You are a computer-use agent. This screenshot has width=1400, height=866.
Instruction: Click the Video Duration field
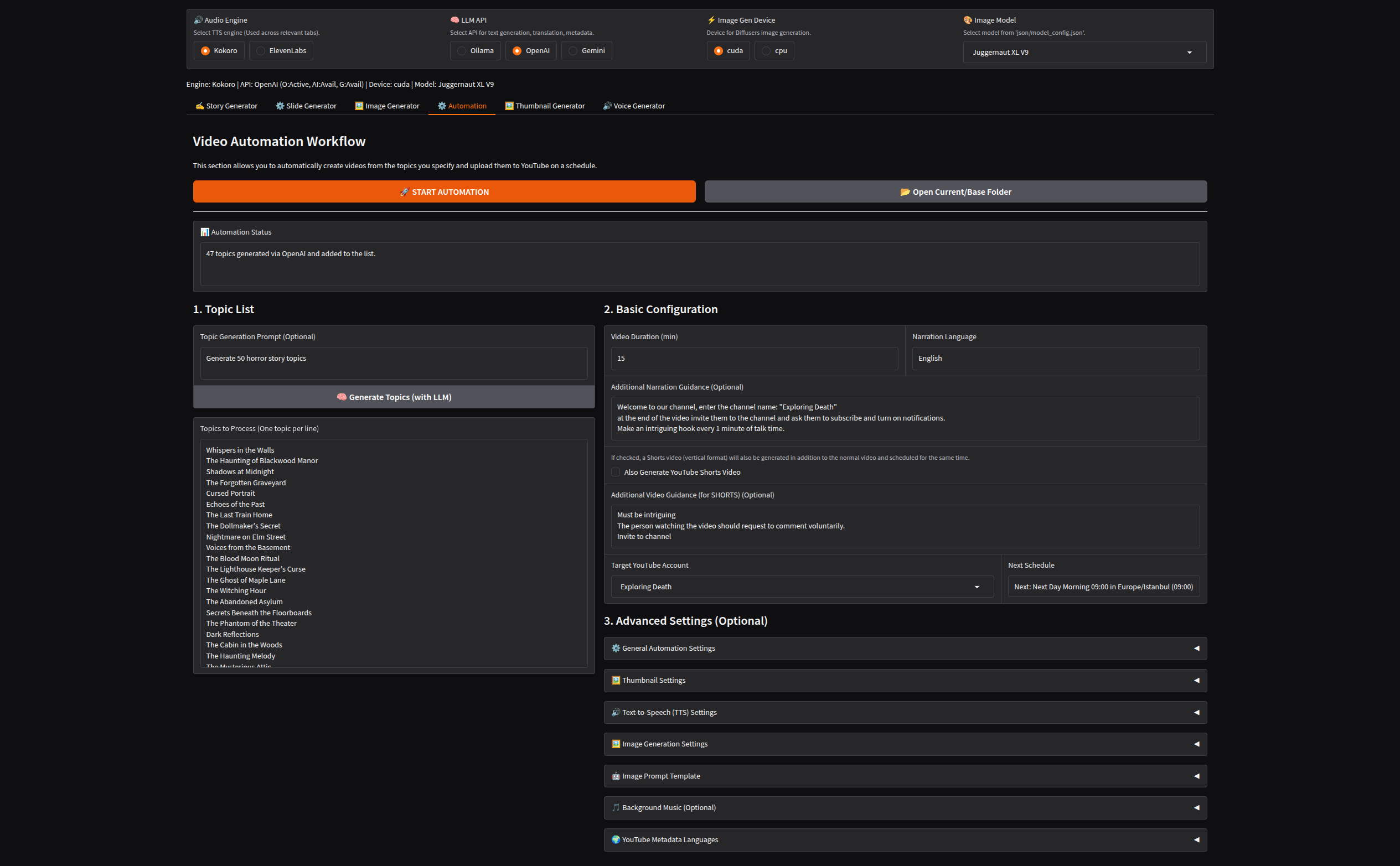[x=755, y=359]
